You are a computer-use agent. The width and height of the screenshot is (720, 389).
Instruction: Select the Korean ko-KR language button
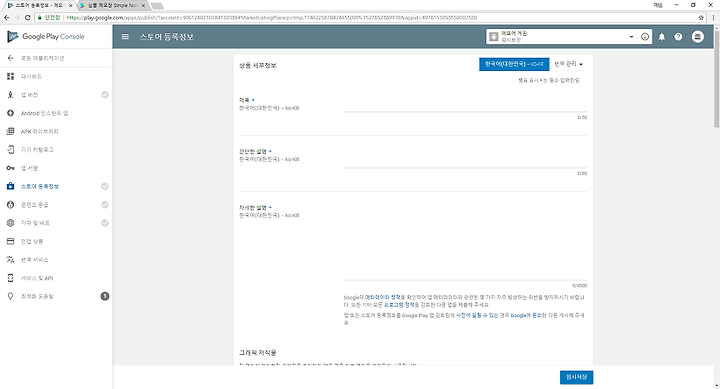click(x=514, y=64)
